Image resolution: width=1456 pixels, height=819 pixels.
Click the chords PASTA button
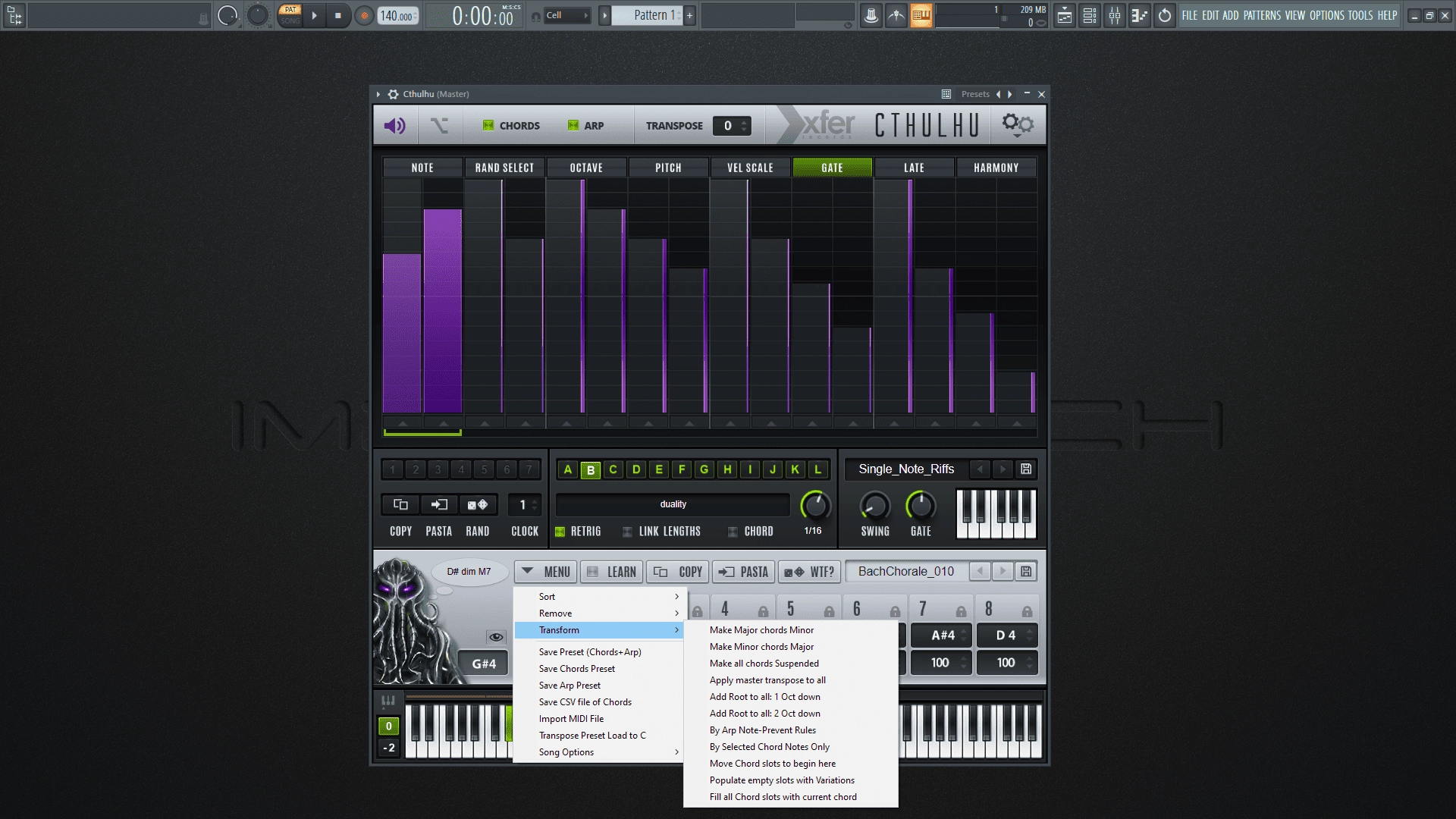pos(744,572)
